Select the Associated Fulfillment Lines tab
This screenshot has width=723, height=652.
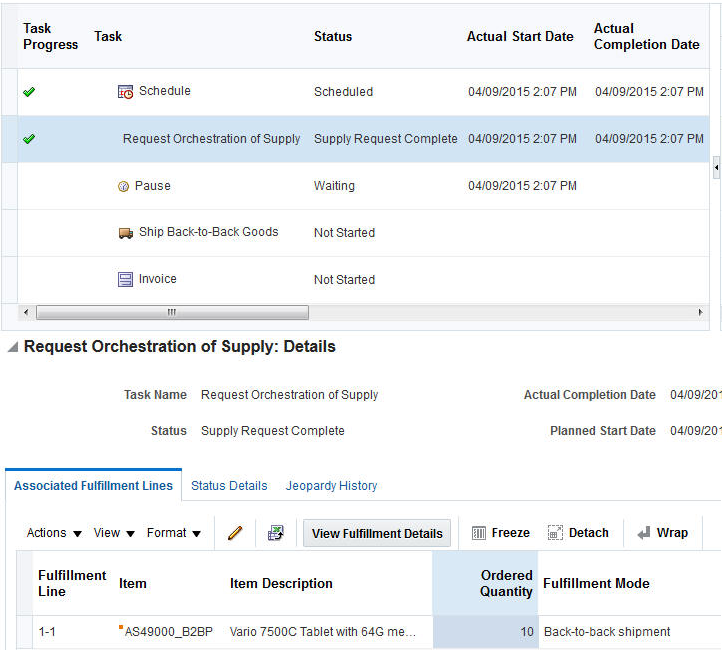click(x=93, y=486)
